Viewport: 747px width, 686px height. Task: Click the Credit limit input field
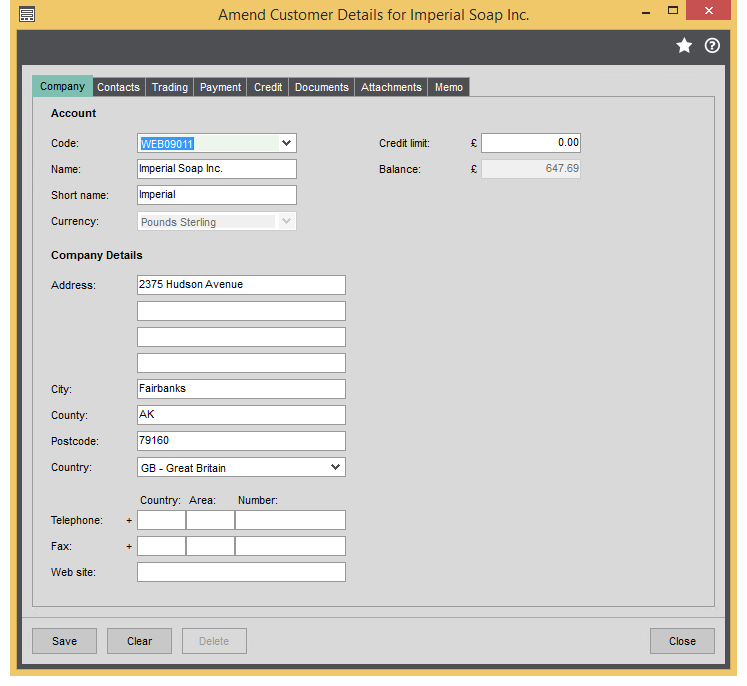tap(530, 143)
